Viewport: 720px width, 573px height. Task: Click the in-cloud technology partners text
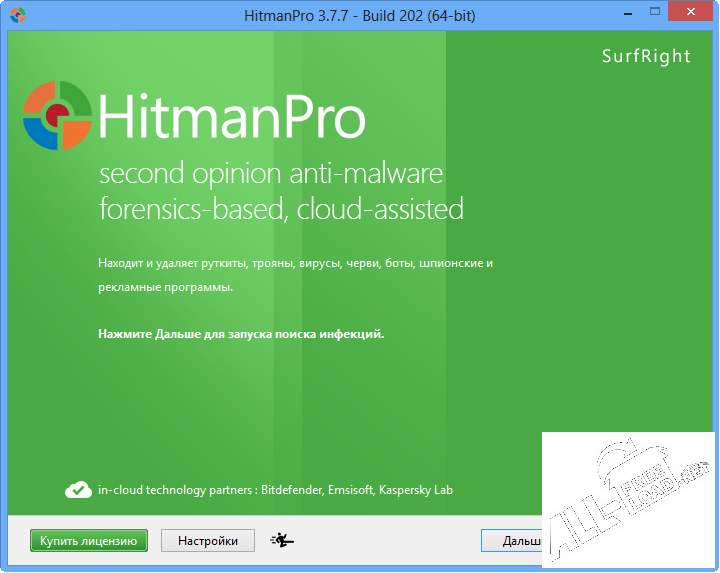pos(275,490)
